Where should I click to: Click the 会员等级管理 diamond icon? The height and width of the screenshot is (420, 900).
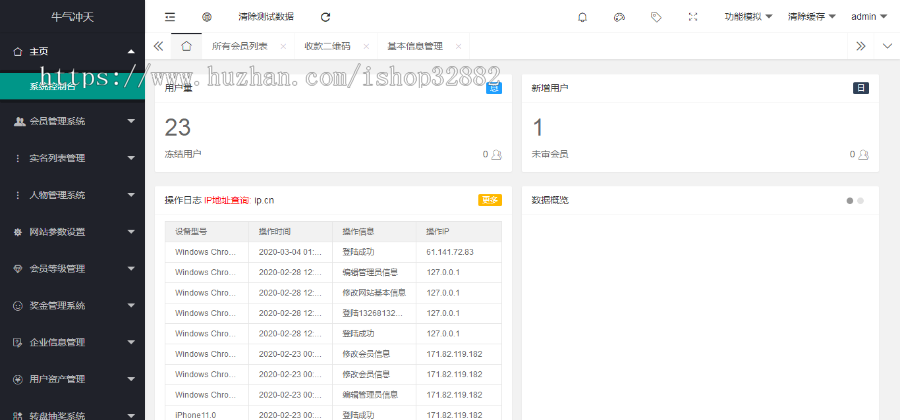pyautogui.click(x=18, y=269)
